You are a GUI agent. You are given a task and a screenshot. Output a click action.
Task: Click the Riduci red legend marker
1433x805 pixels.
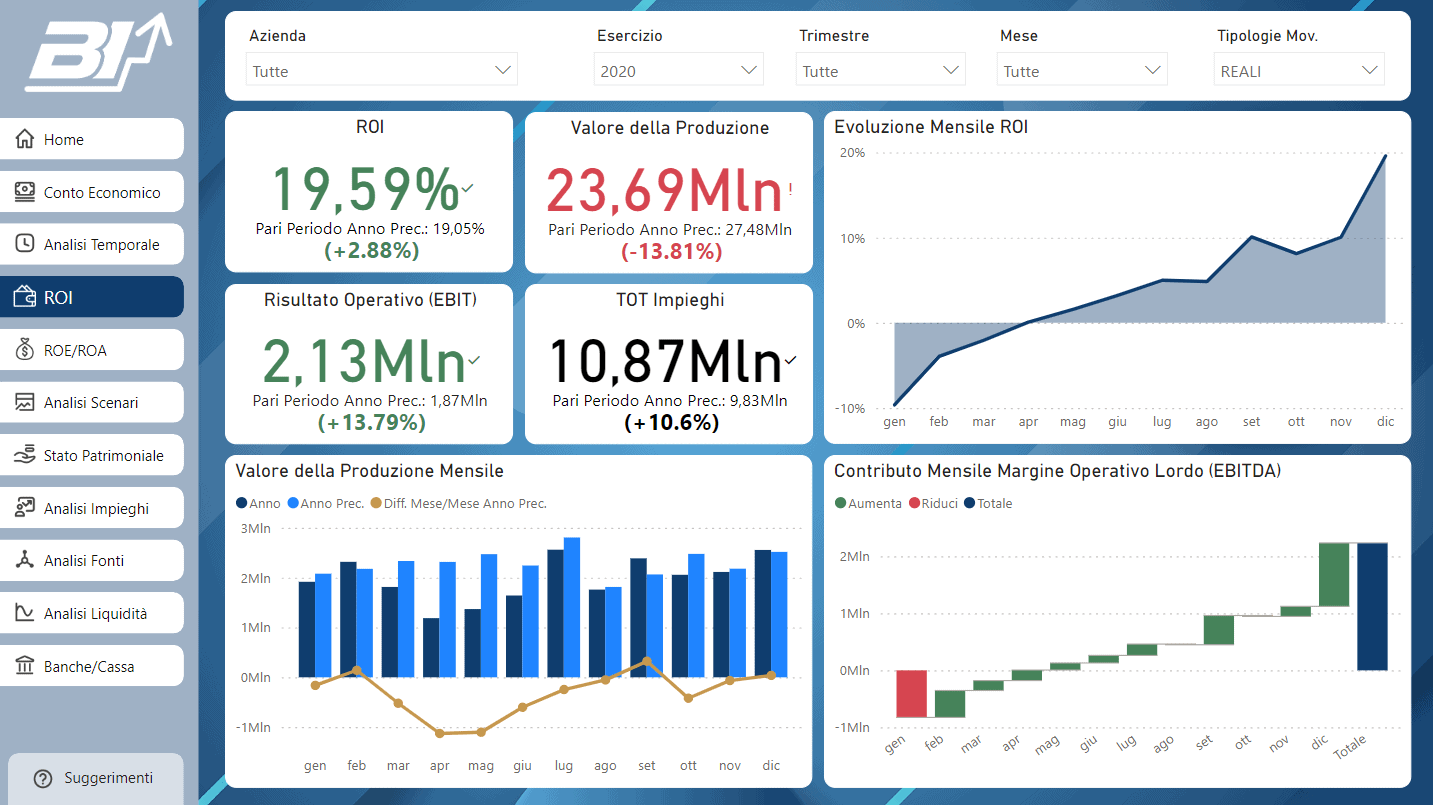pos(913,503)
